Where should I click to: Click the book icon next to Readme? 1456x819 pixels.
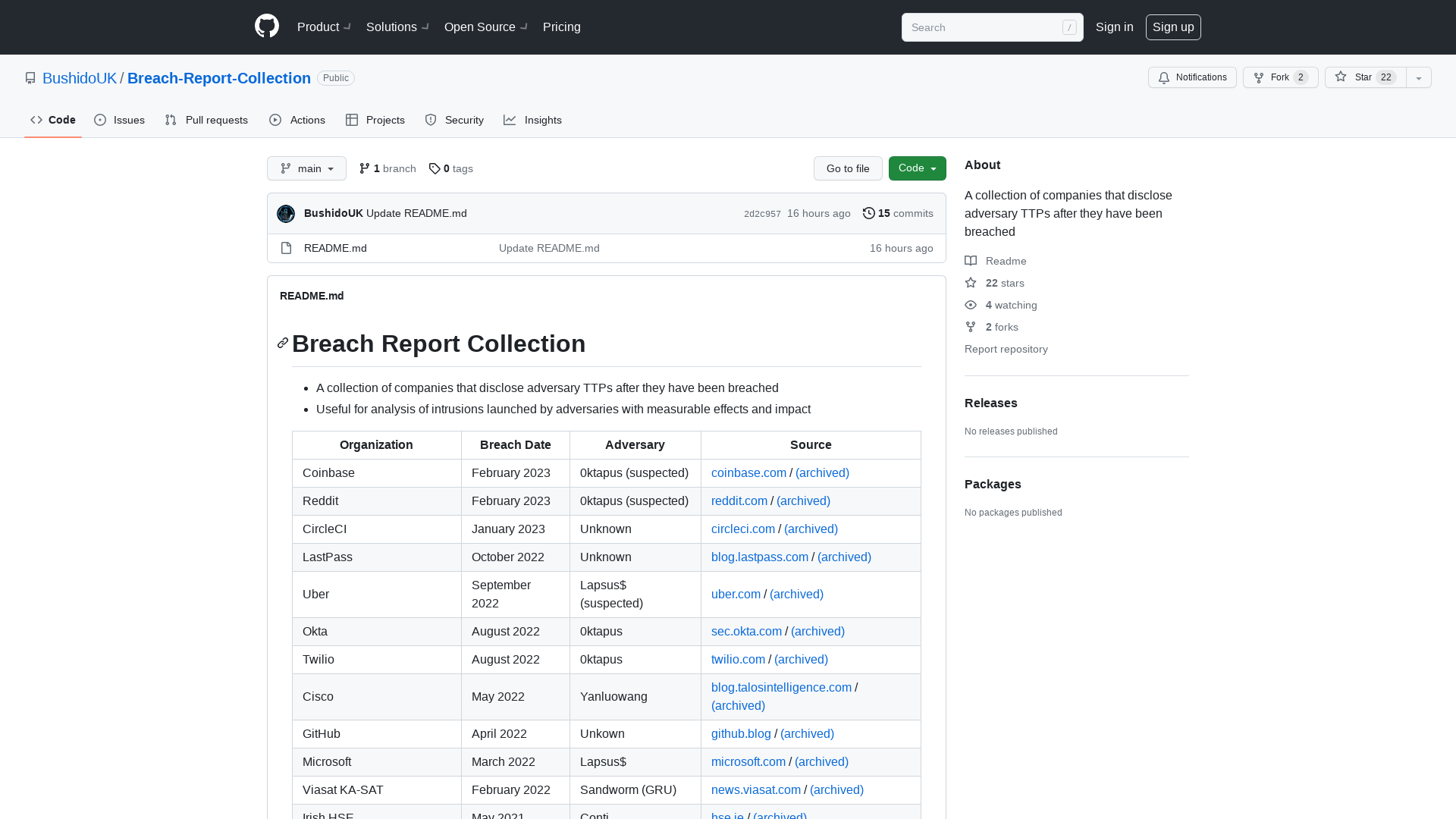(971, 261)
